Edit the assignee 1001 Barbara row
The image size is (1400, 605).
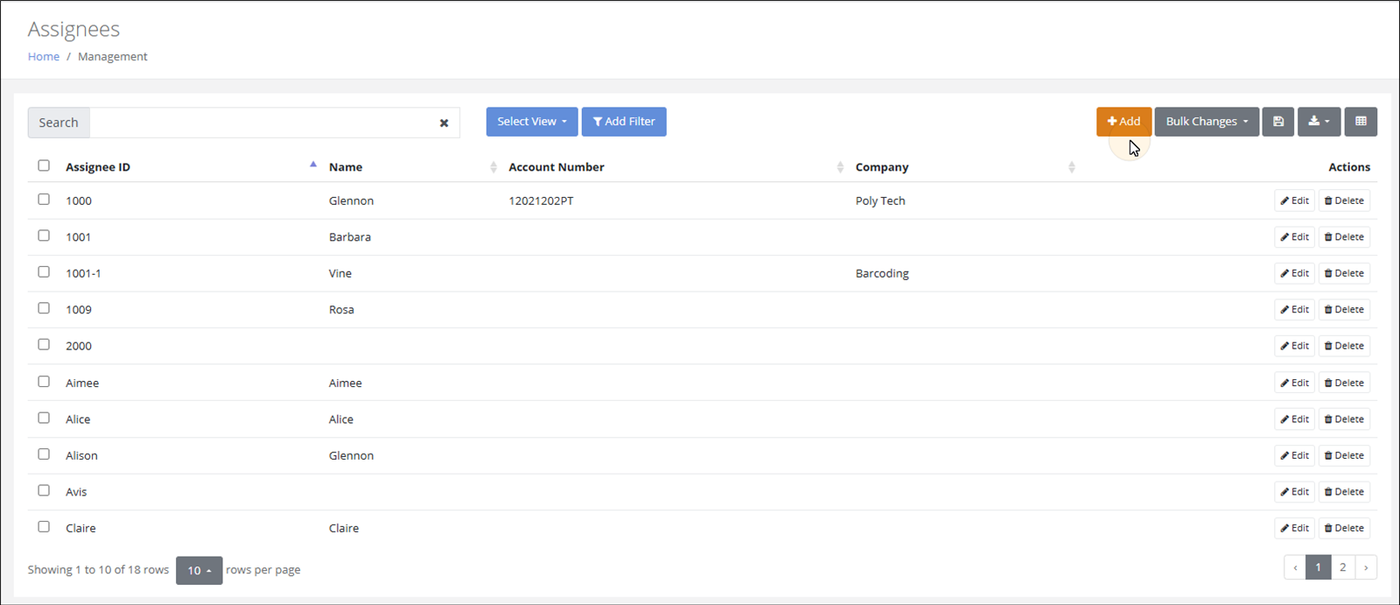tap(1294, 237)
